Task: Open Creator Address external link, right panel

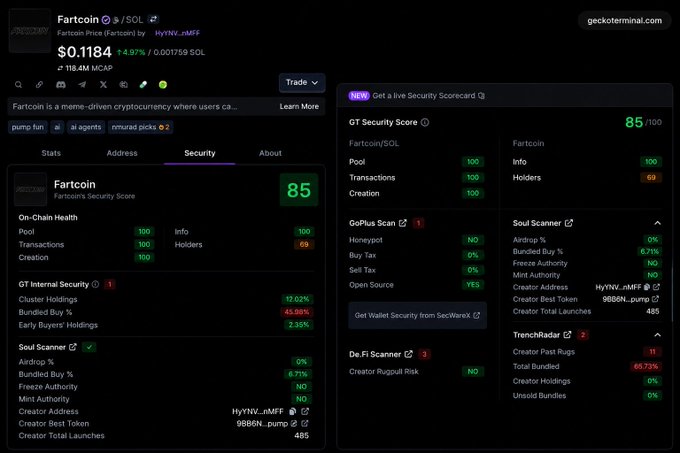Action: coord(656,287)
